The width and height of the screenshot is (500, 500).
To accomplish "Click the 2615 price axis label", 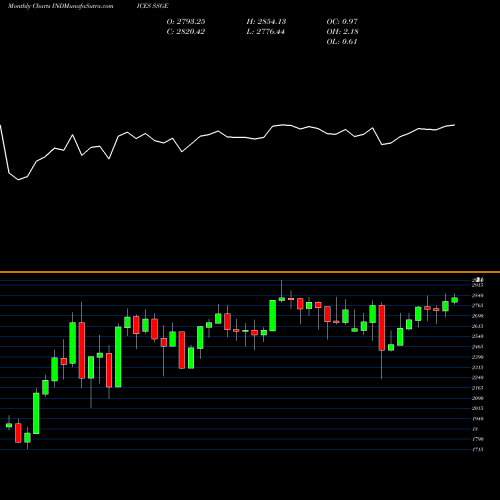I will [477, 326].
